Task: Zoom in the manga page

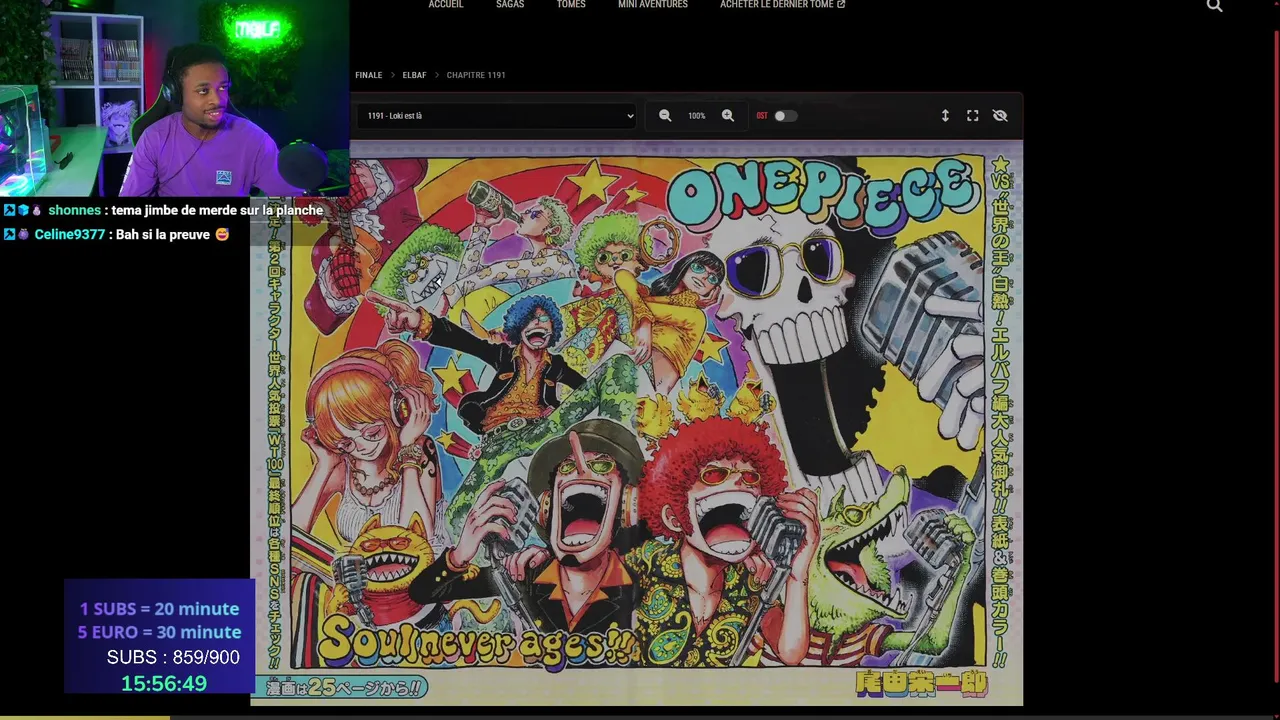Action: 728,116
